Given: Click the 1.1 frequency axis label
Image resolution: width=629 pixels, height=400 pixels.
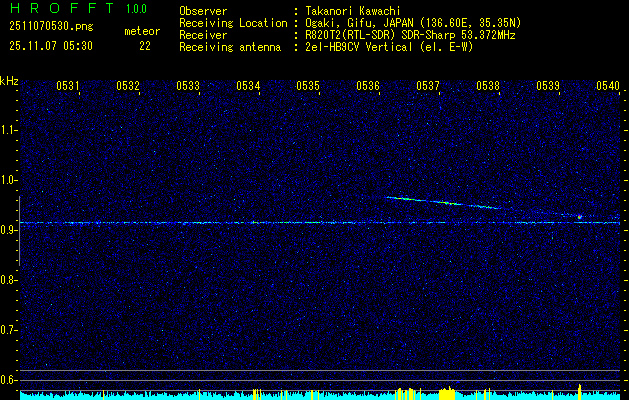Looking at the screenshot, I should click(x=9, y=130).
